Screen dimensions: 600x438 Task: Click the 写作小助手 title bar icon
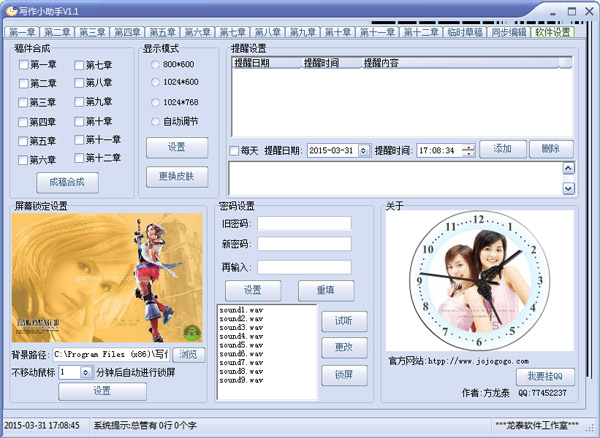[11, 10]
